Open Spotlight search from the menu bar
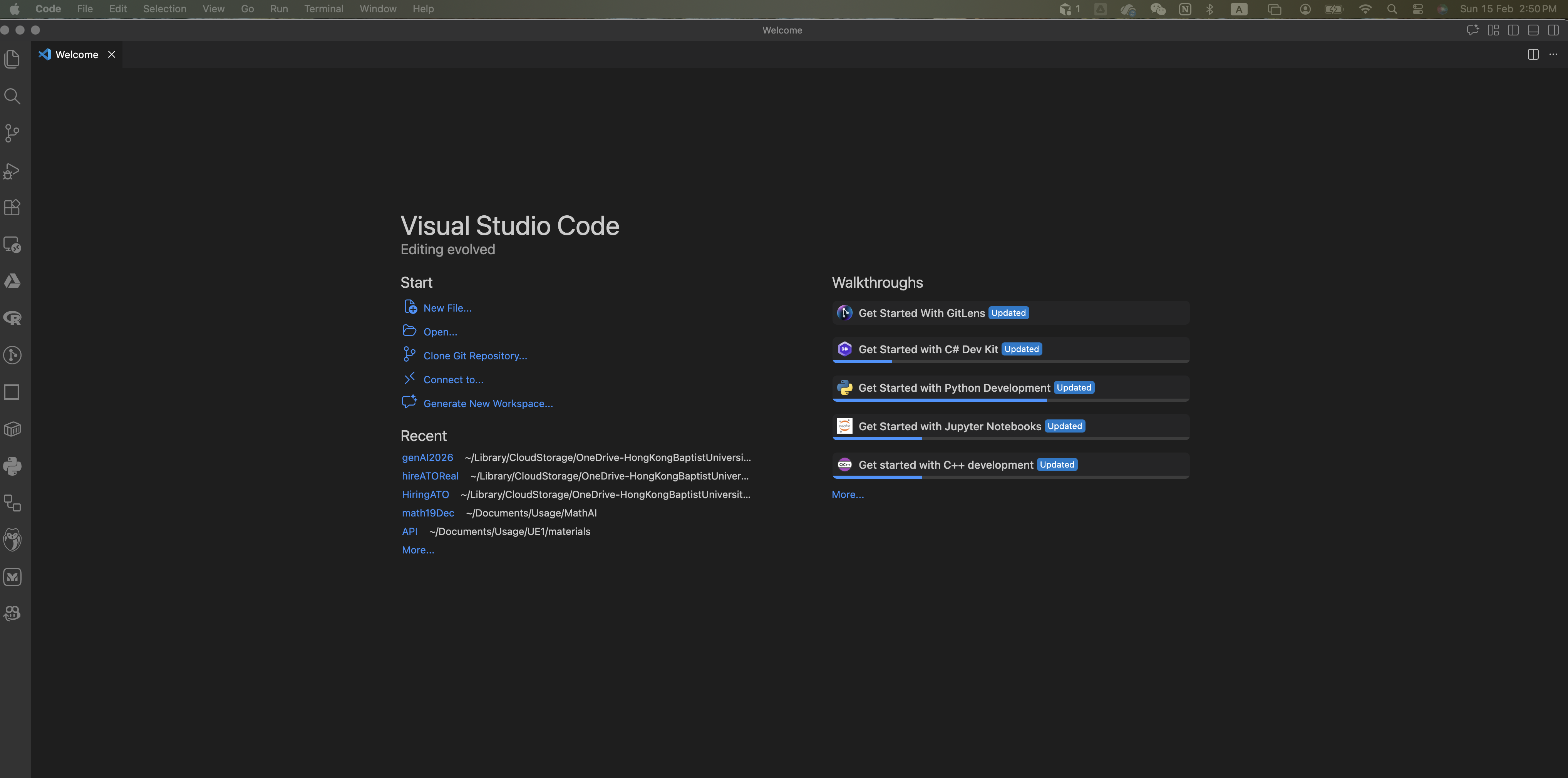 click(1392, 8)
